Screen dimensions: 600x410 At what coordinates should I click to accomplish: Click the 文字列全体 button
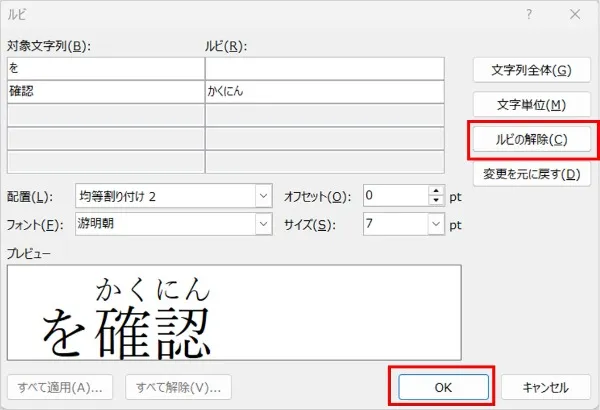click(x=532, y=70)
